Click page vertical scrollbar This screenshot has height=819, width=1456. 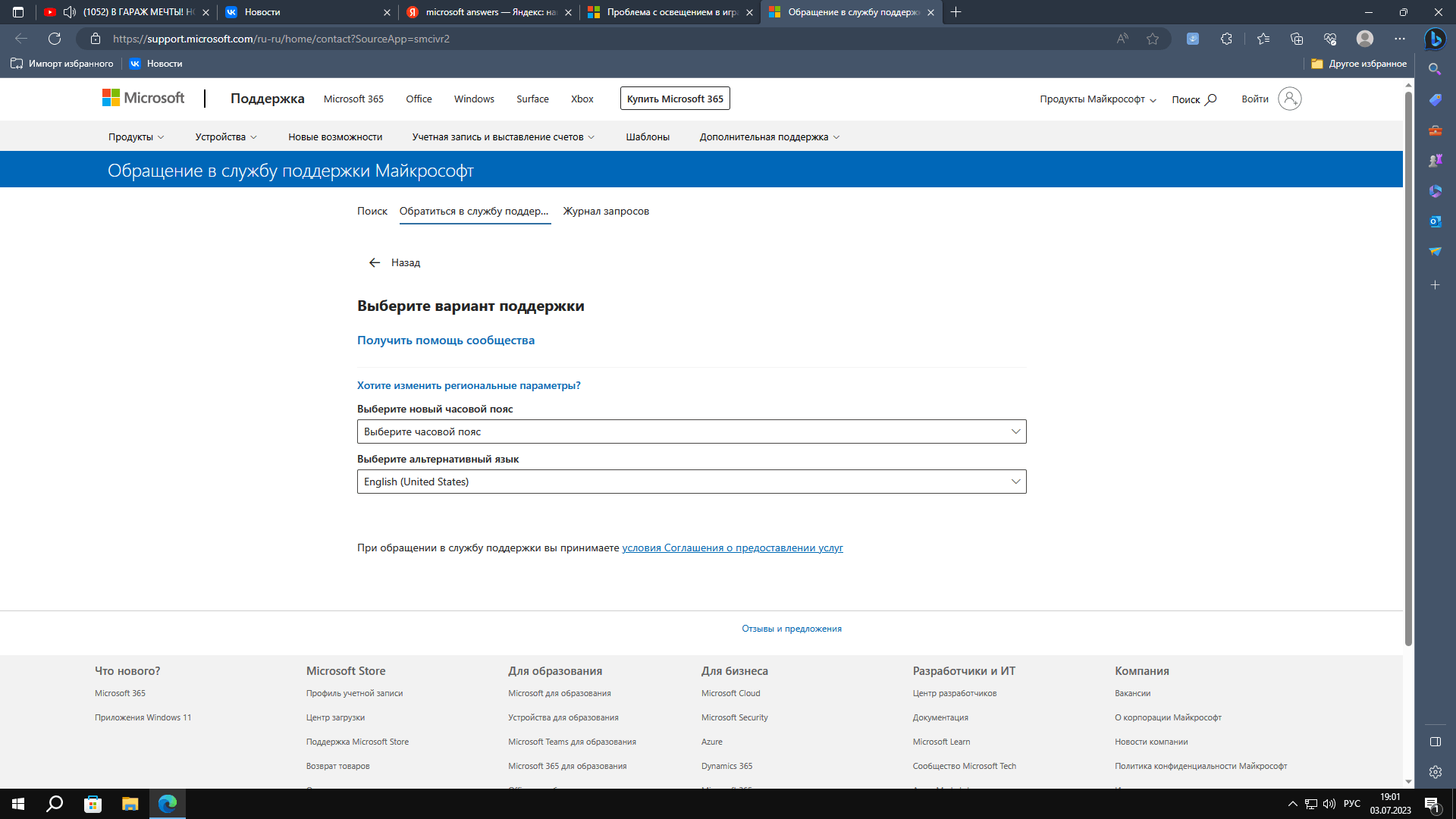click(1408, 368)
